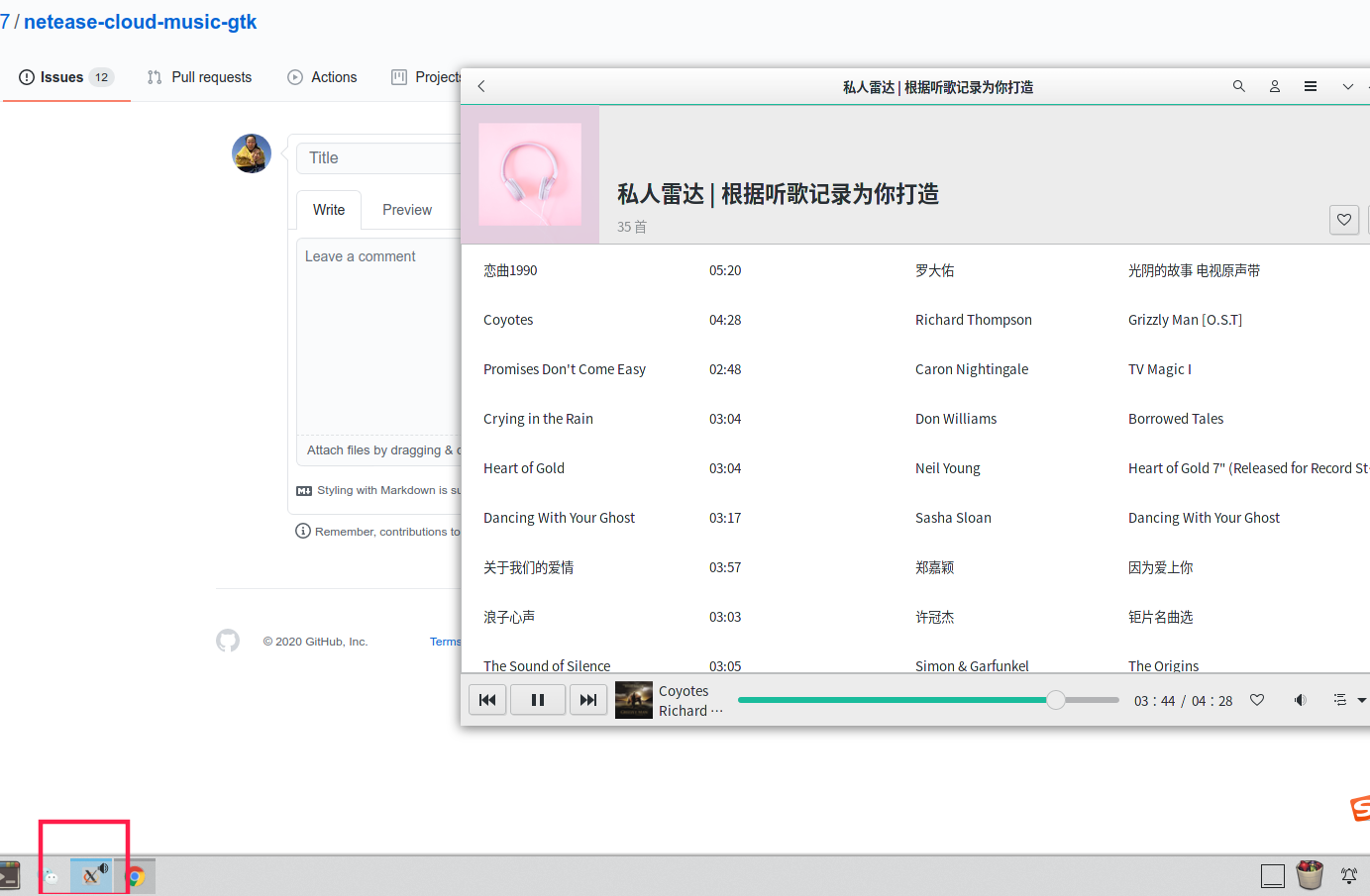Click album TV Magic I
Viewport: 1370px width, 896px height.
click(1160, 369)
